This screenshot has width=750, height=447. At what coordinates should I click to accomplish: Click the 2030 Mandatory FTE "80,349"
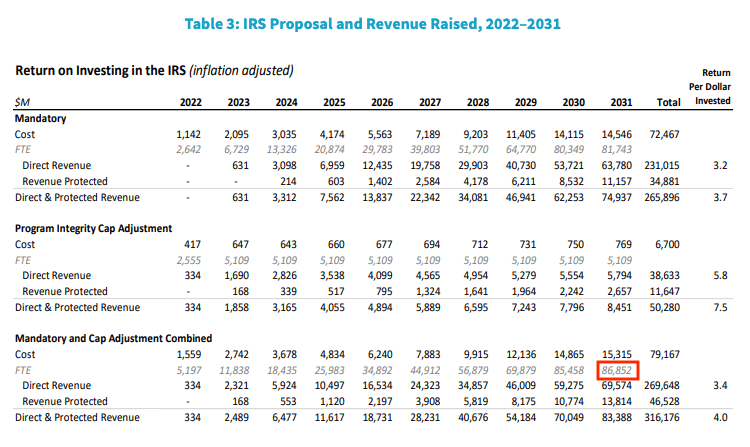[569, 150]
